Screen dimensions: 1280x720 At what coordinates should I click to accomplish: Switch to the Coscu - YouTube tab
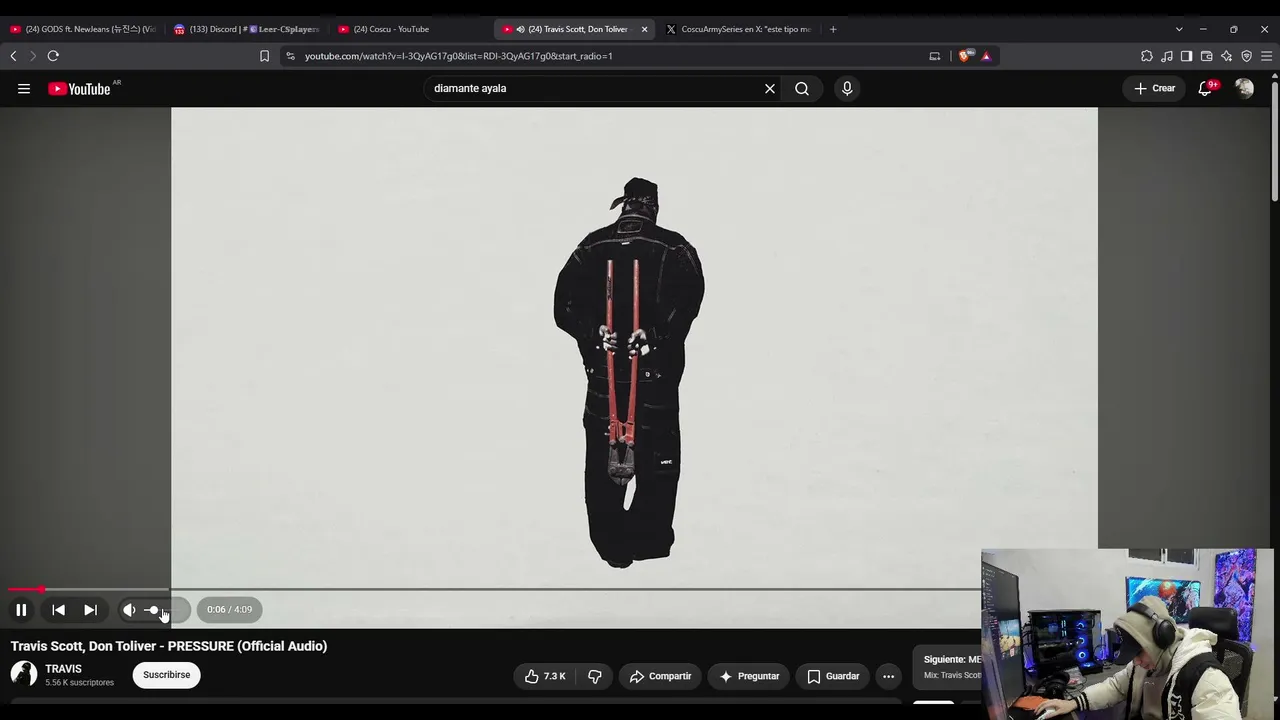pos(410,29)
